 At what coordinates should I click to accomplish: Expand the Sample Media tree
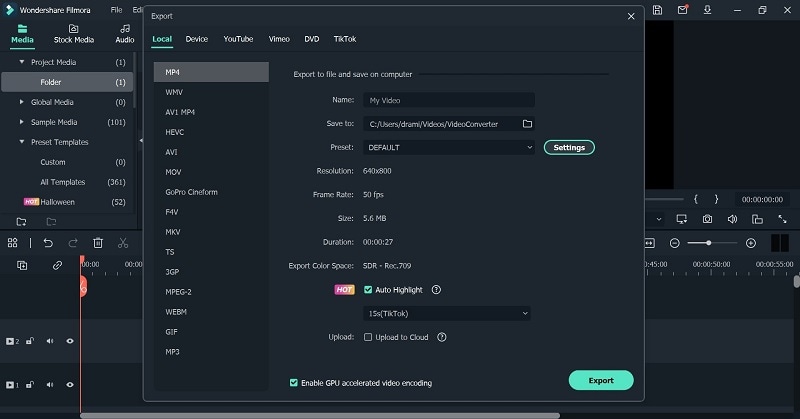[x=21, y=121]
